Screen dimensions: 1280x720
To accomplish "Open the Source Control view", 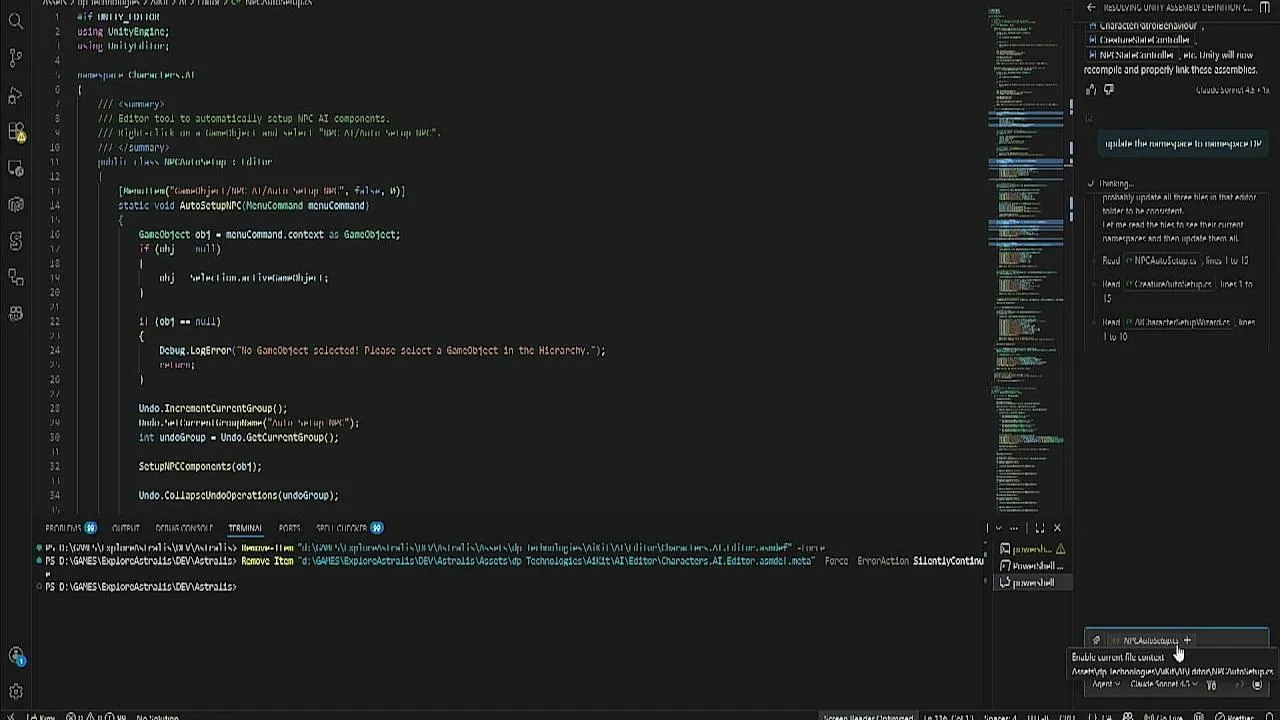I will point(16,57).
